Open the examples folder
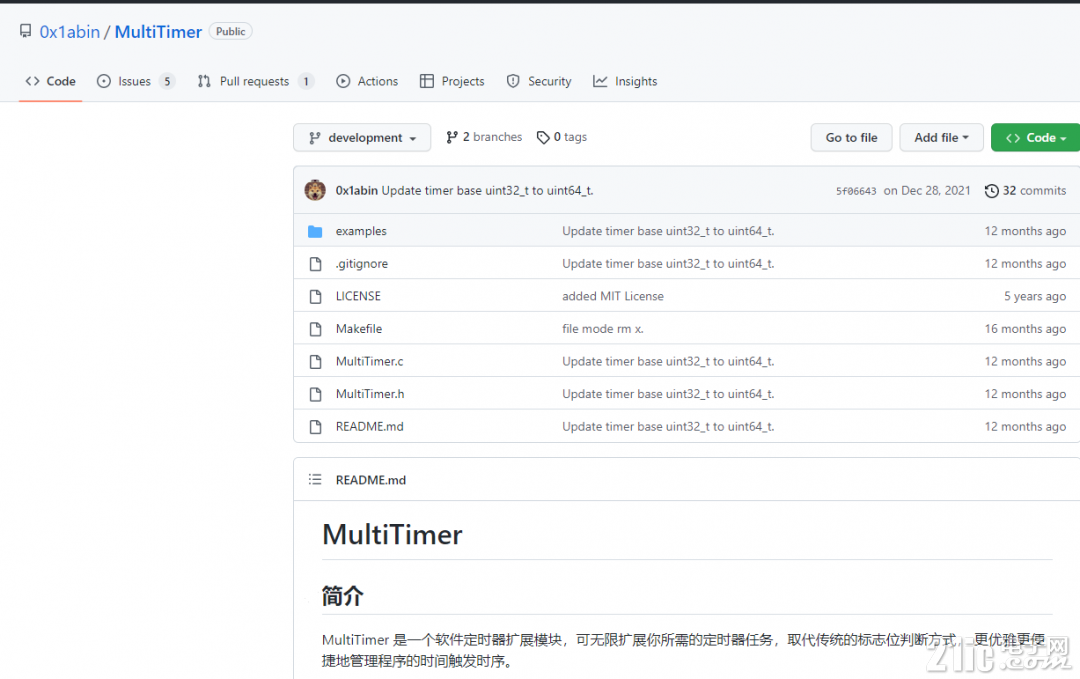This screenshot has width=1080, height=679. pos(361,231)
